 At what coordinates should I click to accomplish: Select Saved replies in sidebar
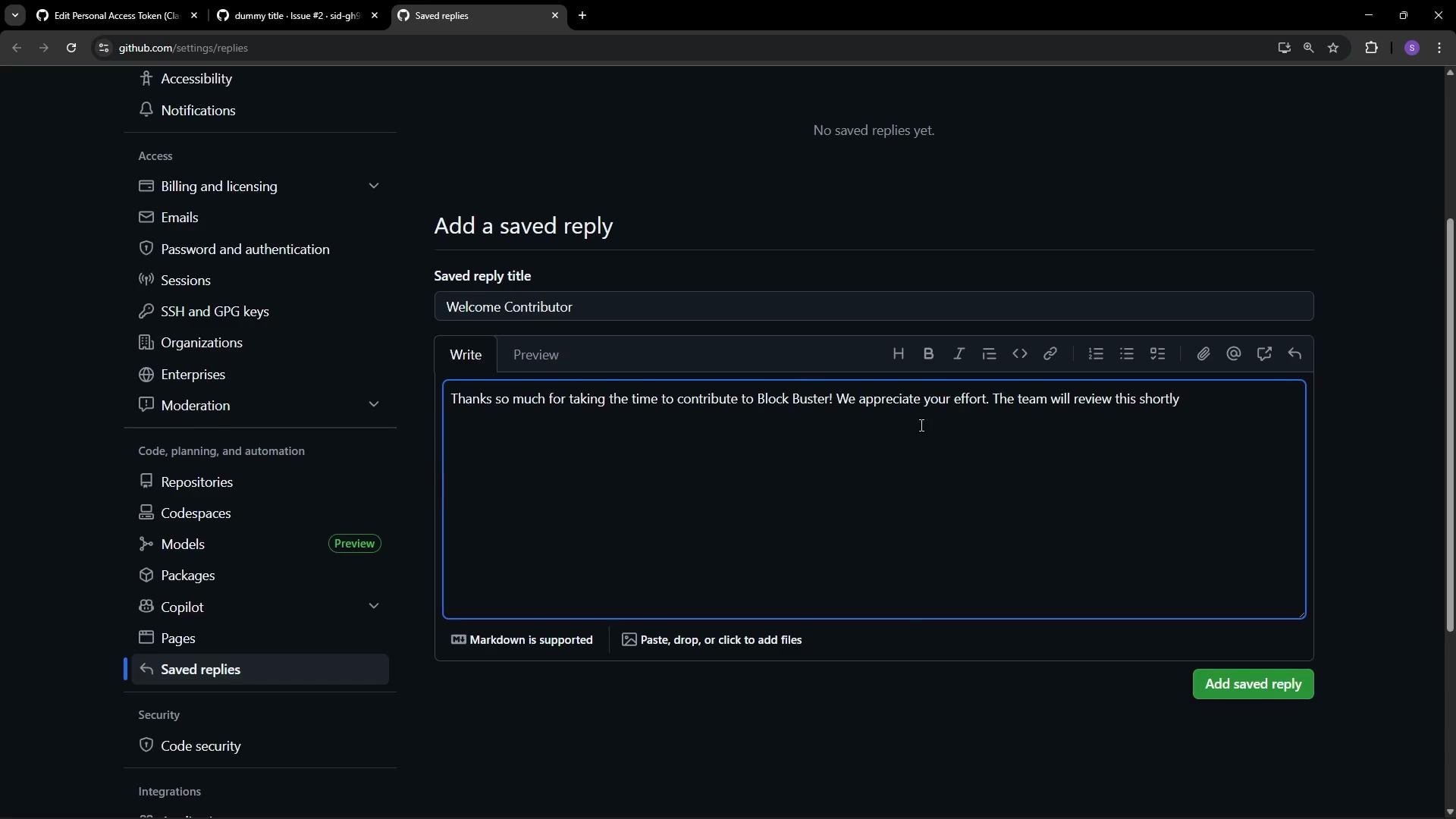pyautogui.click(x=260, y=670)
